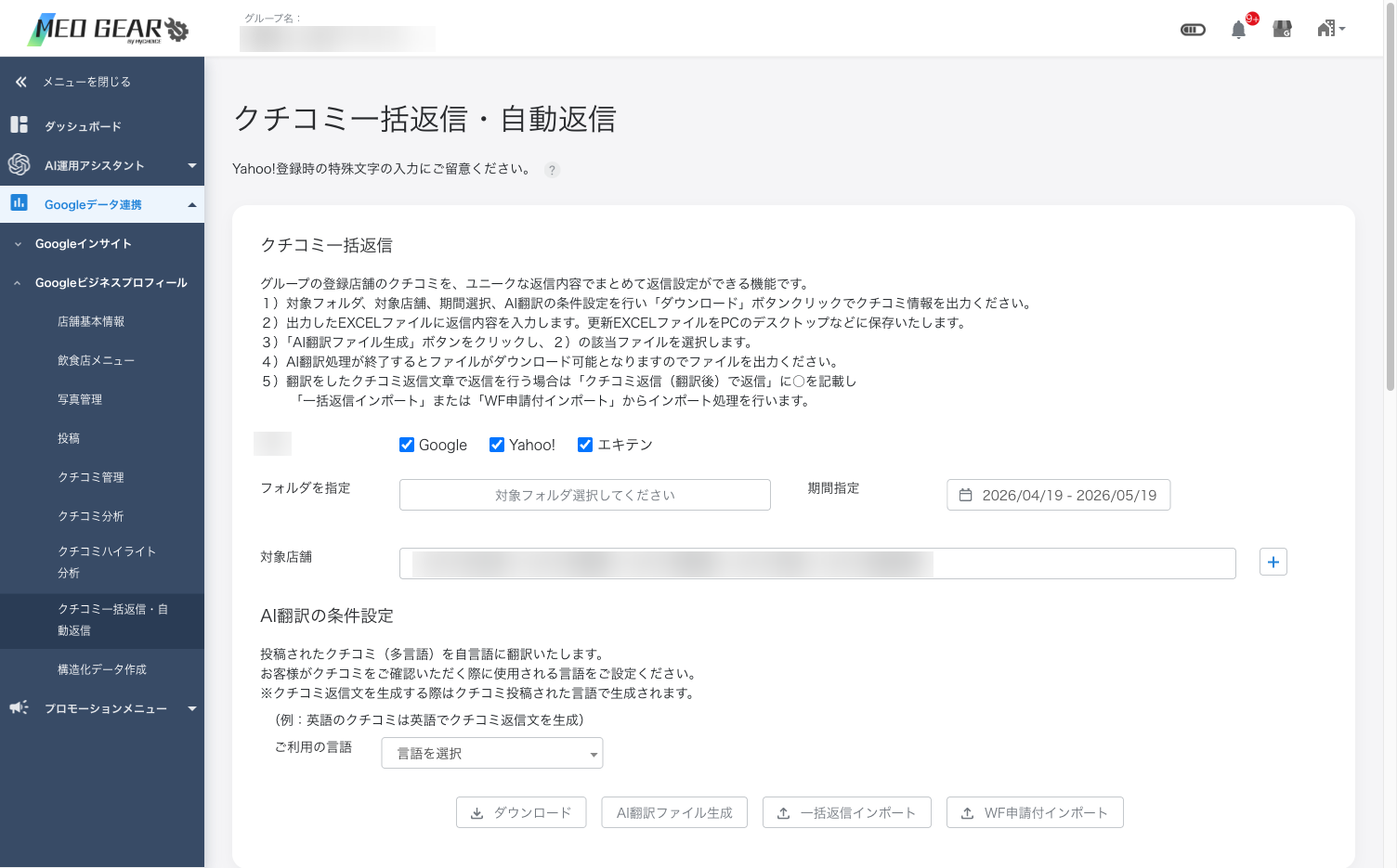The height and width of the screenshot is (868, 1397).
Task: Click the question mark help icon
Action: (552, 170)
